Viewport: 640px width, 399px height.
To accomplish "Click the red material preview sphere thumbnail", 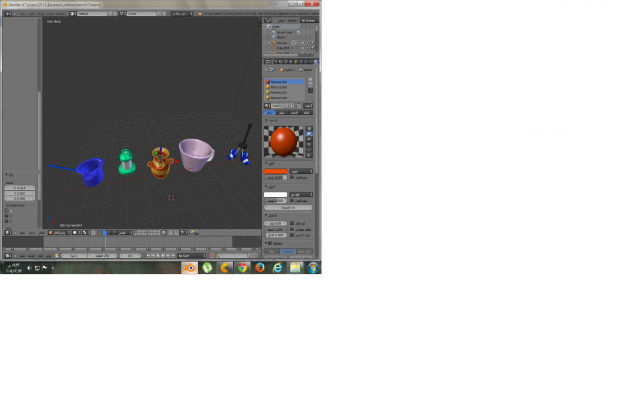I will coord(284,142).
